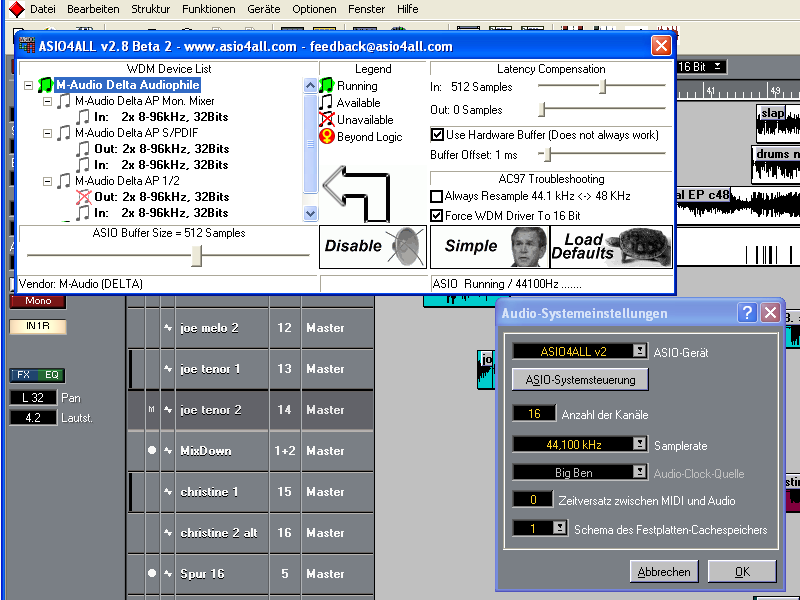Collapse the M-Audio Delta AP Mon. Mixer node

click(47, 101)
